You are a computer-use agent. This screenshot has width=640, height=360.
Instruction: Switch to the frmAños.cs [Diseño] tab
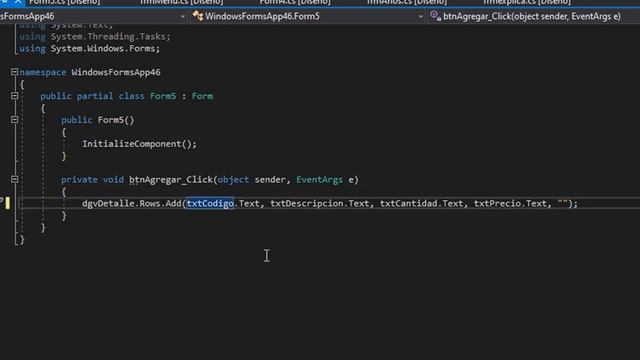(407, 2)
